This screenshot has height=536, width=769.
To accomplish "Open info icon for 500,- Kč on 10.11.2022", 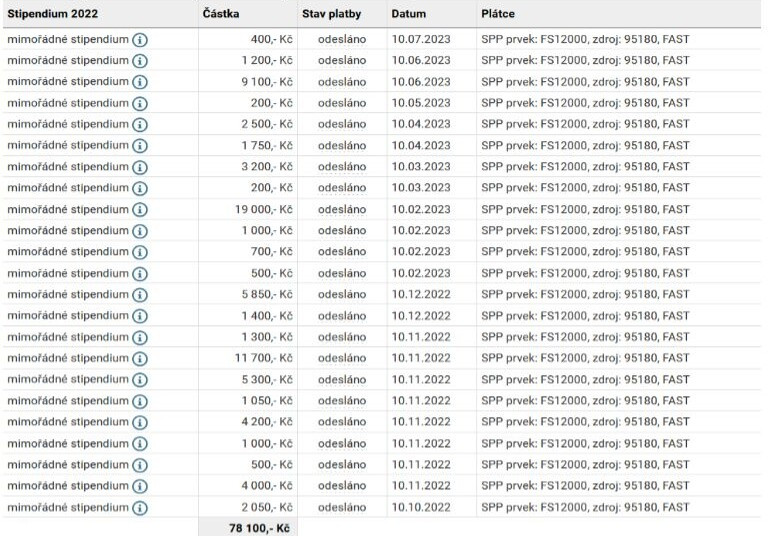I will [140, 465].
